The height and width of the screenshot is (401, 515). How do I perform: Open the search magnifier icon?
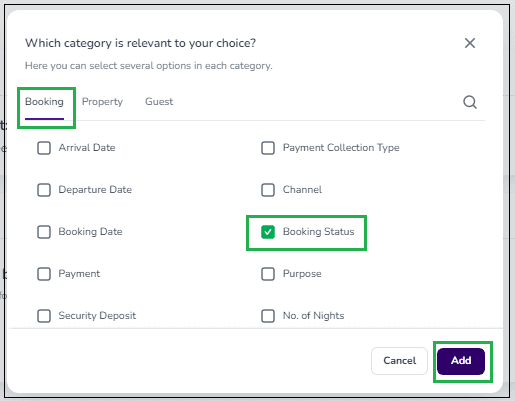470,102
